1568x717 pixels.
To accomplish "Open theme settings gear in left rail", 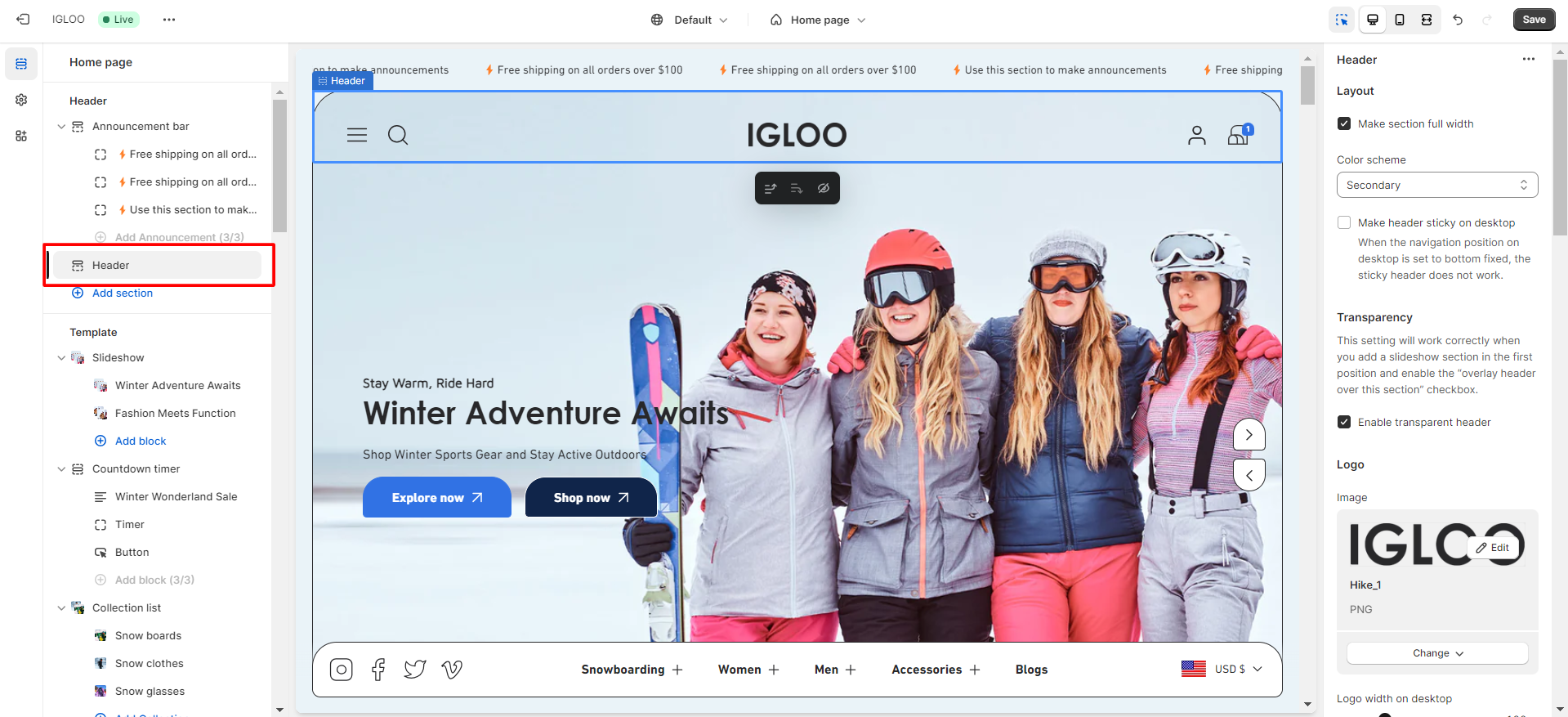I will [21, 100].
